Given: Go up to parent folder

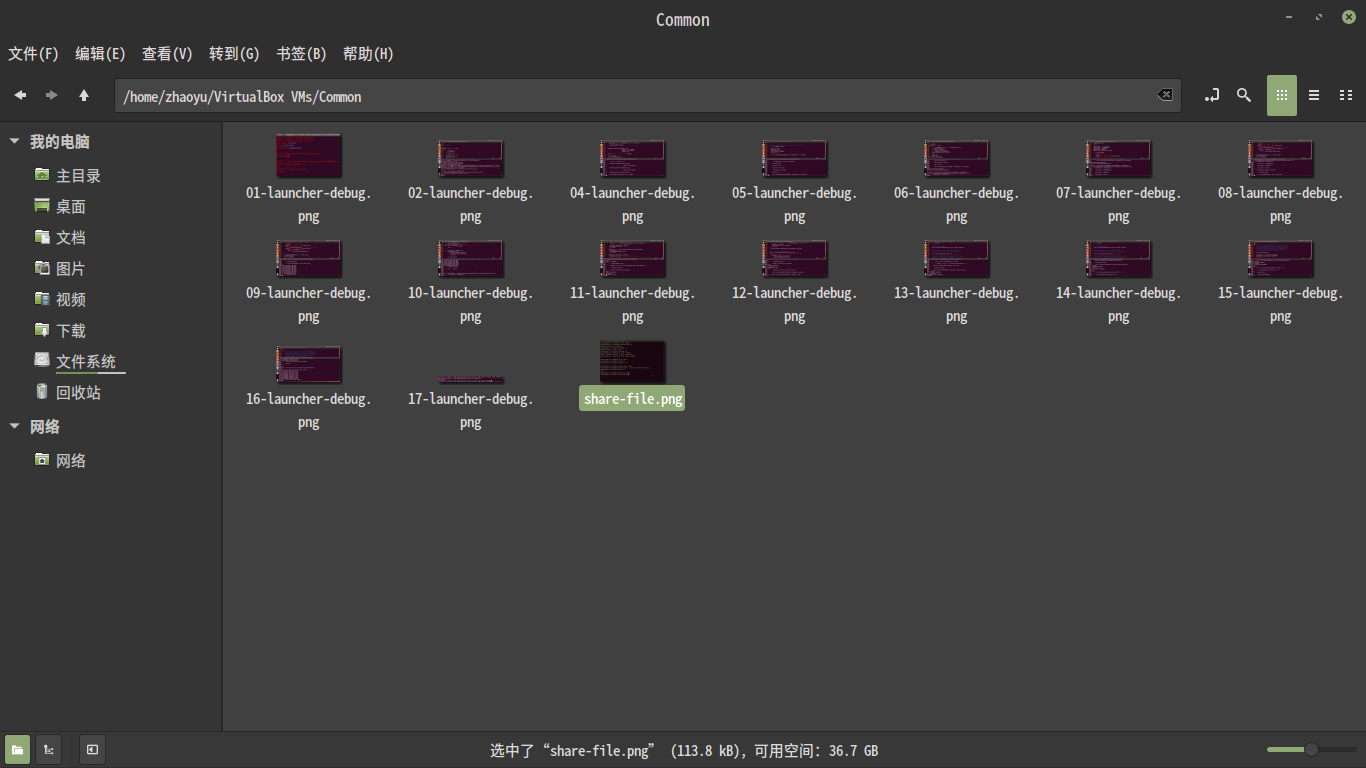Looking at the screenshot, I should pos(84,95).
